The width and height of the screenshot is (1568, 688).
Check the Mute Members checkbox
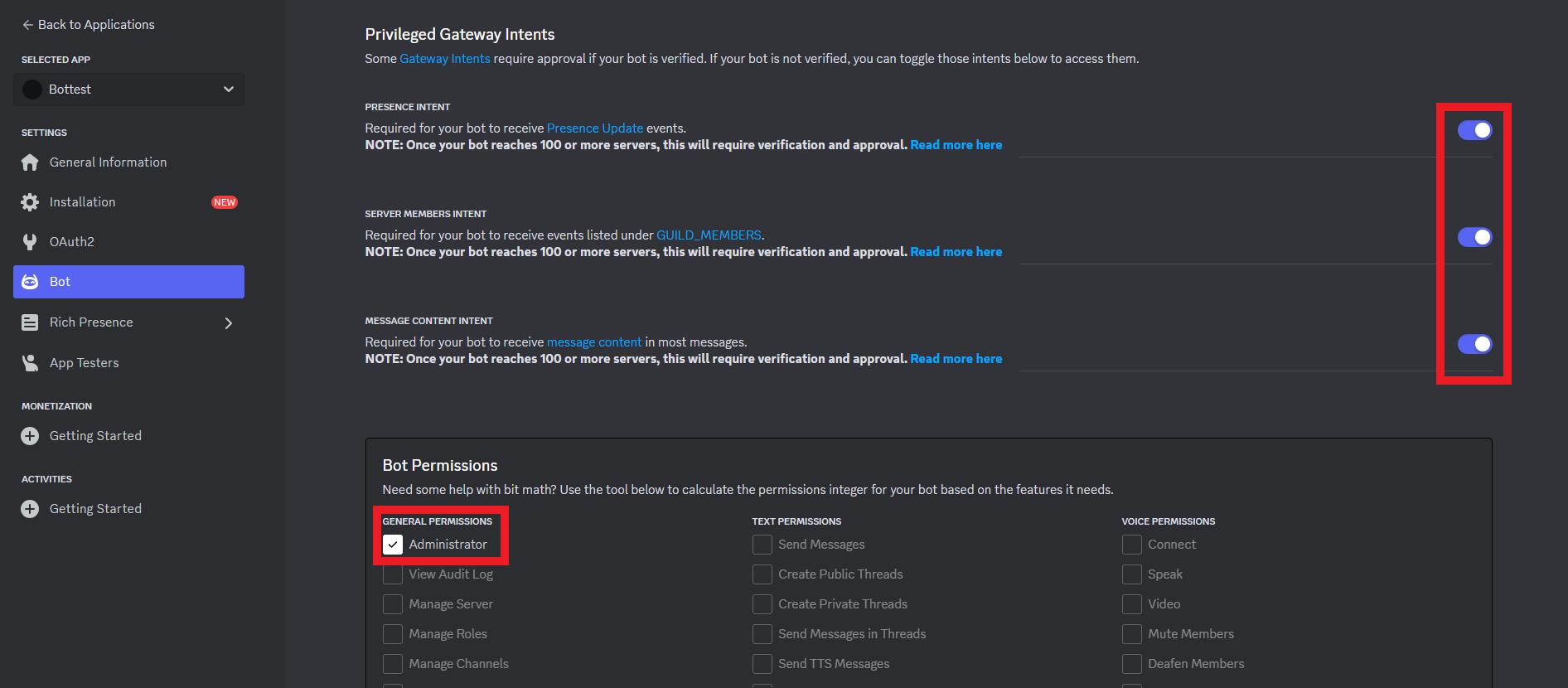(1132, 634)
